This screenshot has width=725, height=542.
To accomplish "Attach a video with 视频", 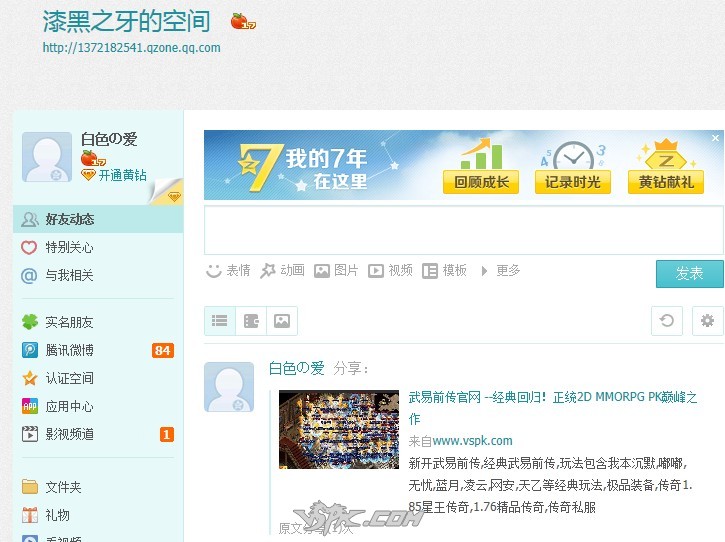I will (x=390, y=271).
